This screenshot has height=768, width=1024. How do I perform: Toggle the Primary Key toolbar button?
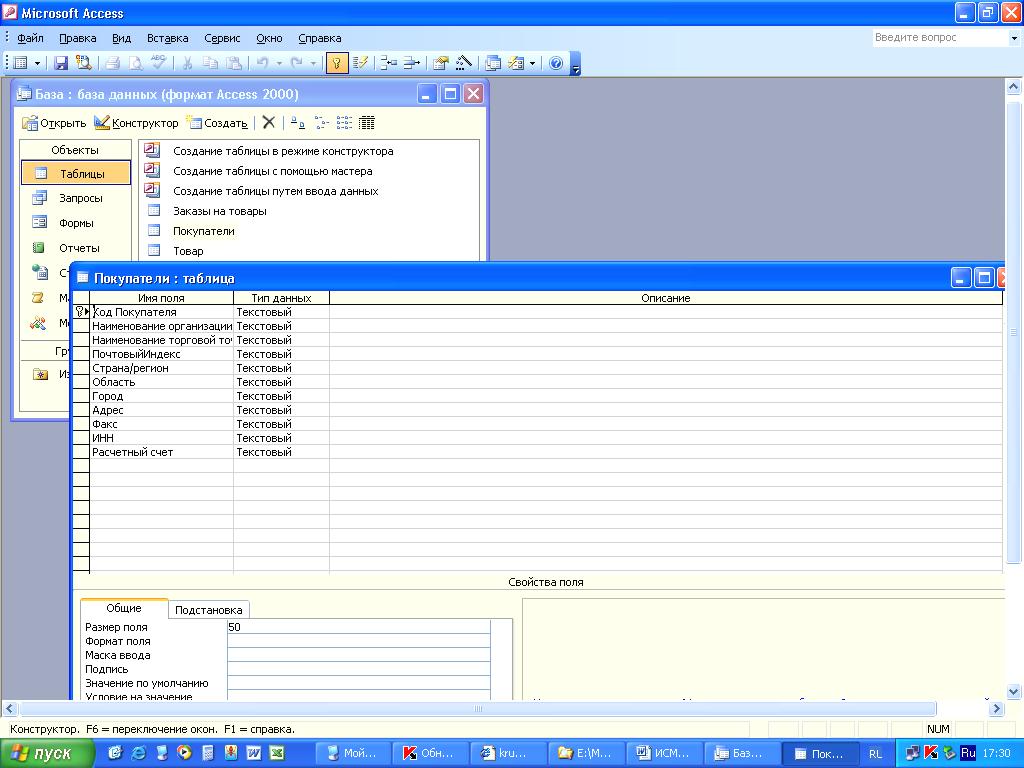(337, 63)
